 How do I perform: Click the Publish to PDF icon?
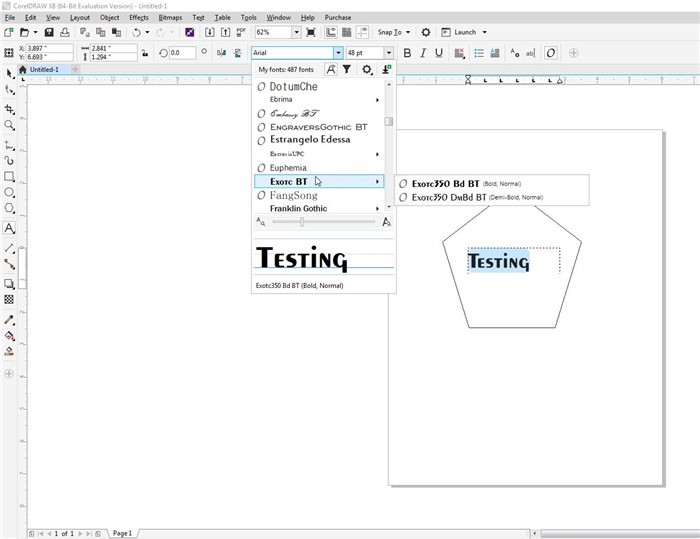tap(241, 32)
